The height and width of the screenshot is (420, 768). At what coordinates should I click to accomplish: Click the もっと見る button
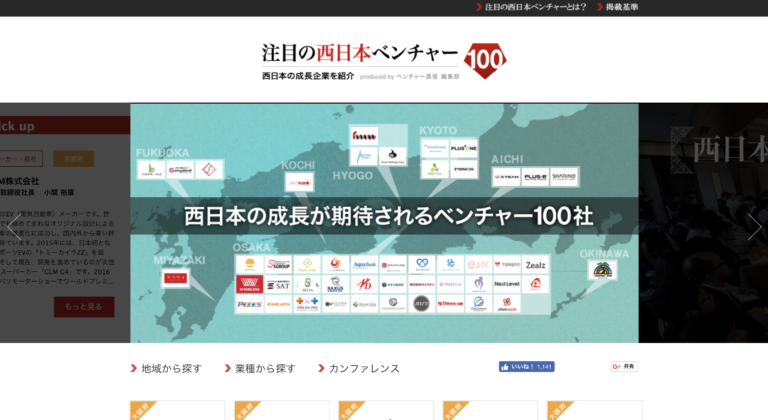click(x=84, y=307)
